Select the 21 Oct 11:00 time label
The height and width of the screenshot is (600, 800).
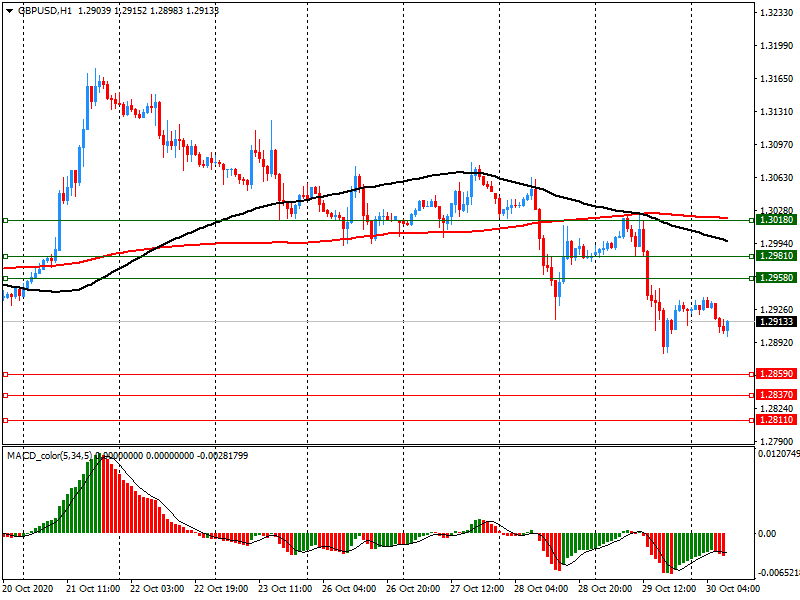tap(93, 588)
